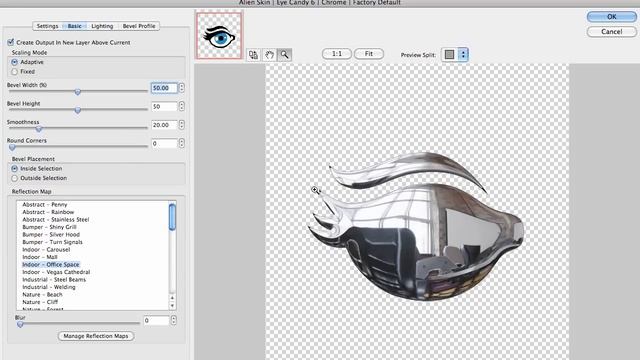Open the Preview Split dropdown arrows

463,54
